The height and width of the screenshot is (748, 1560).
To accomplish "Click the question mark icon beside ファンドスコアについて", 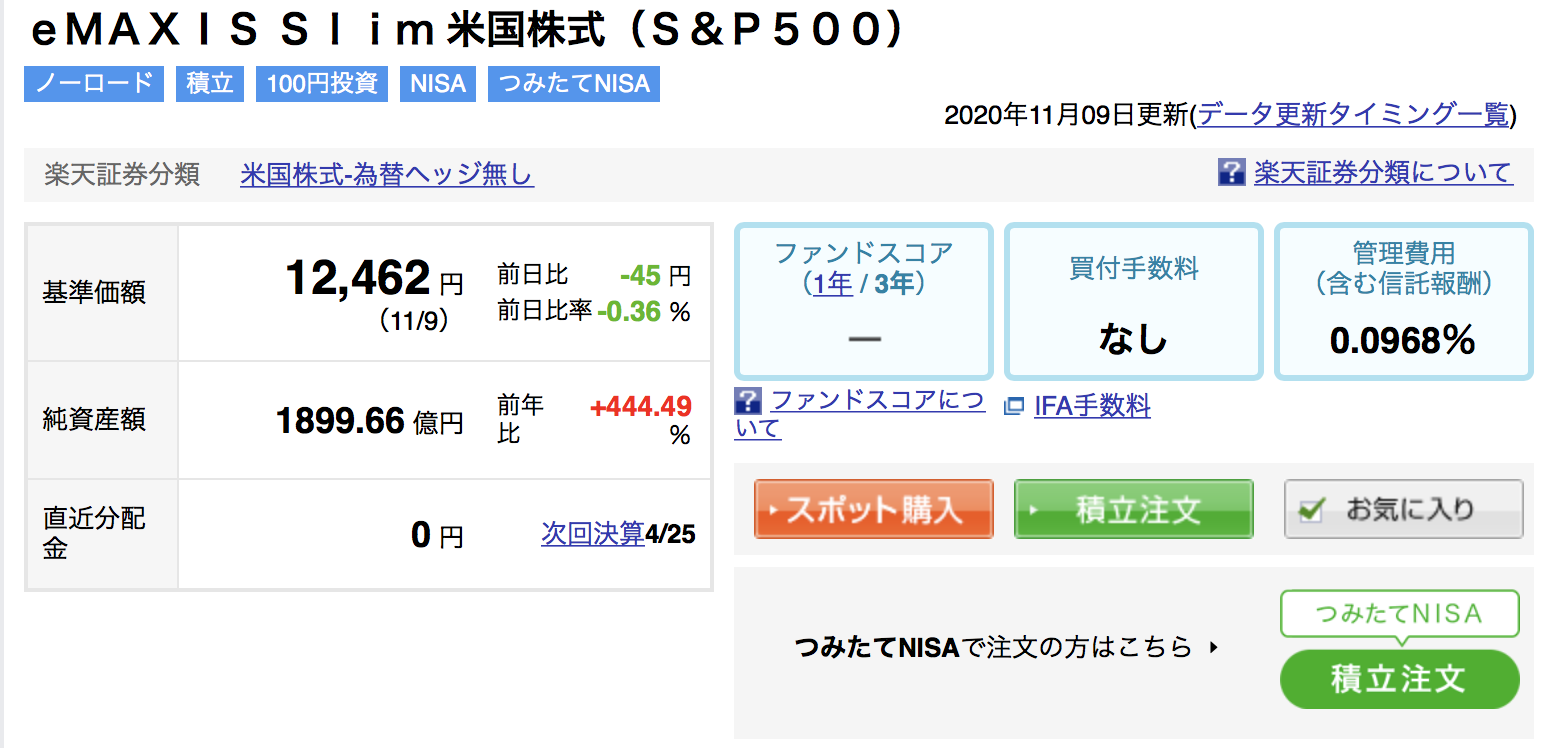I will tap(748, 402).
